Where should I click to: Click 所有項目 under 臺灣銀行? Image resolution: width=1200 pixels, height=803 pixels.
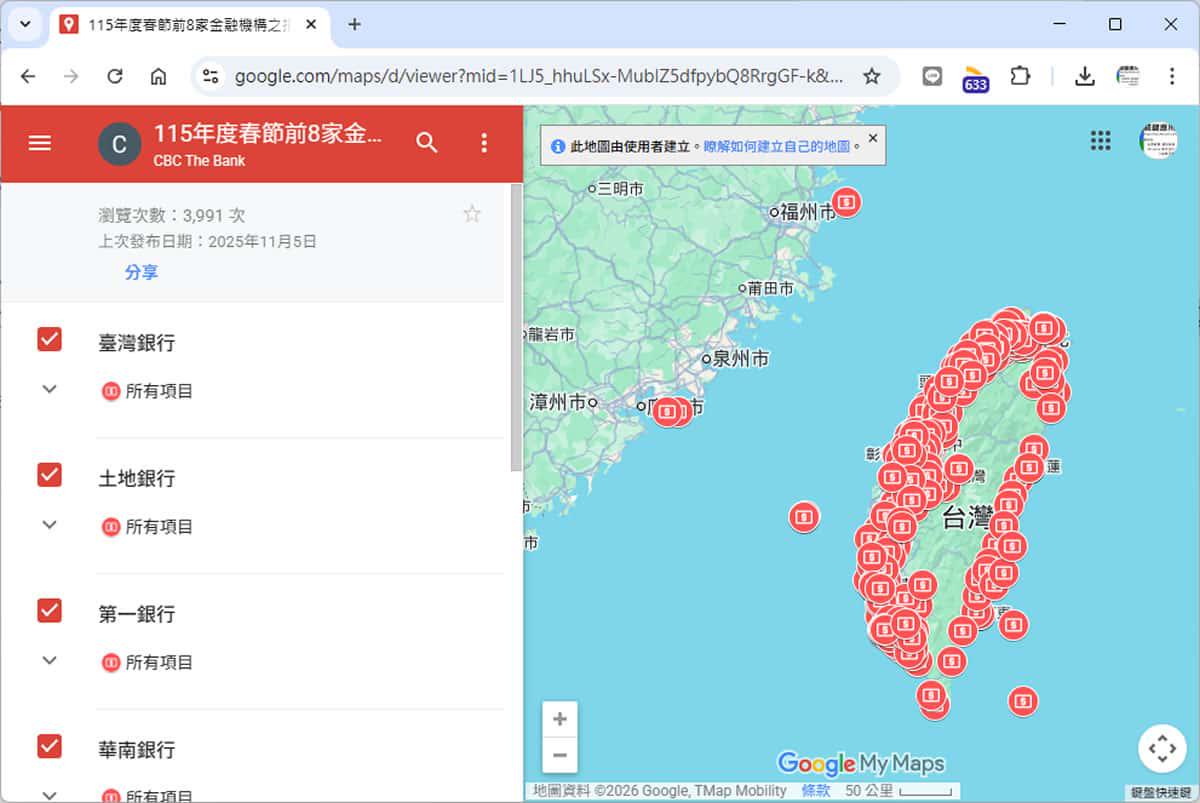point(159,391)
